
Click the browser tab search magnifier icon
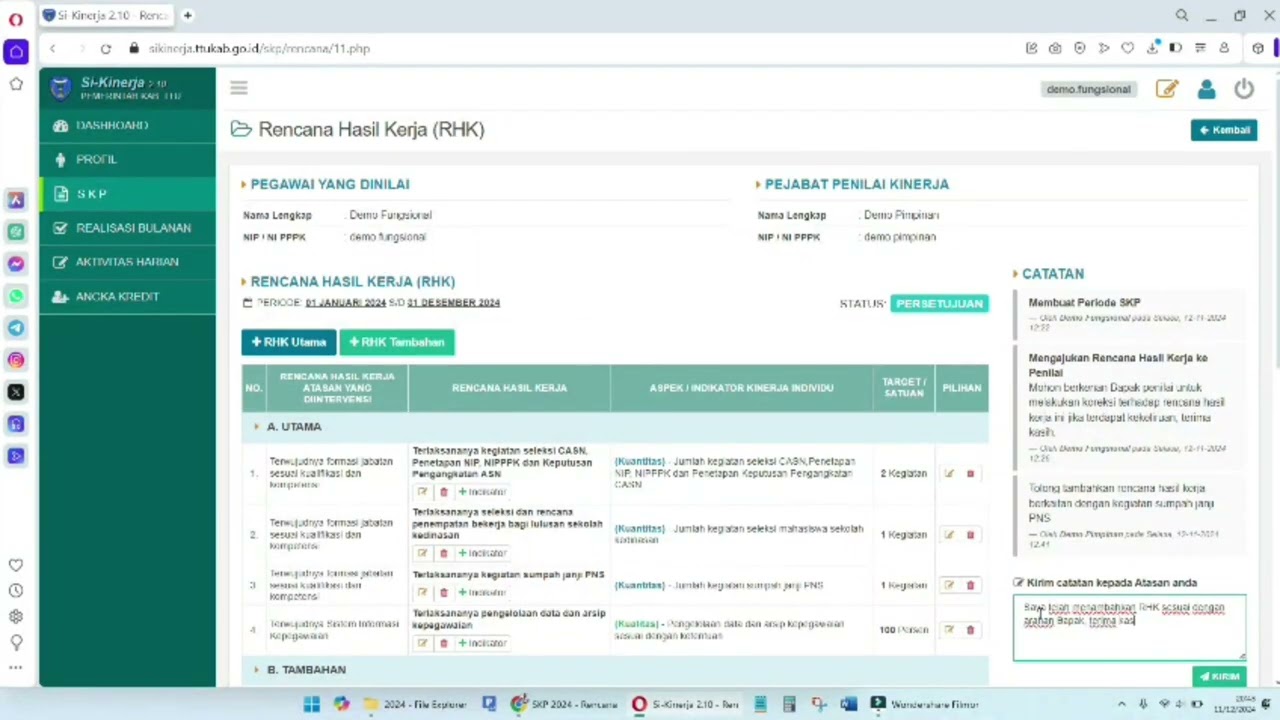pyautogui.click(x=1182, y=15)
